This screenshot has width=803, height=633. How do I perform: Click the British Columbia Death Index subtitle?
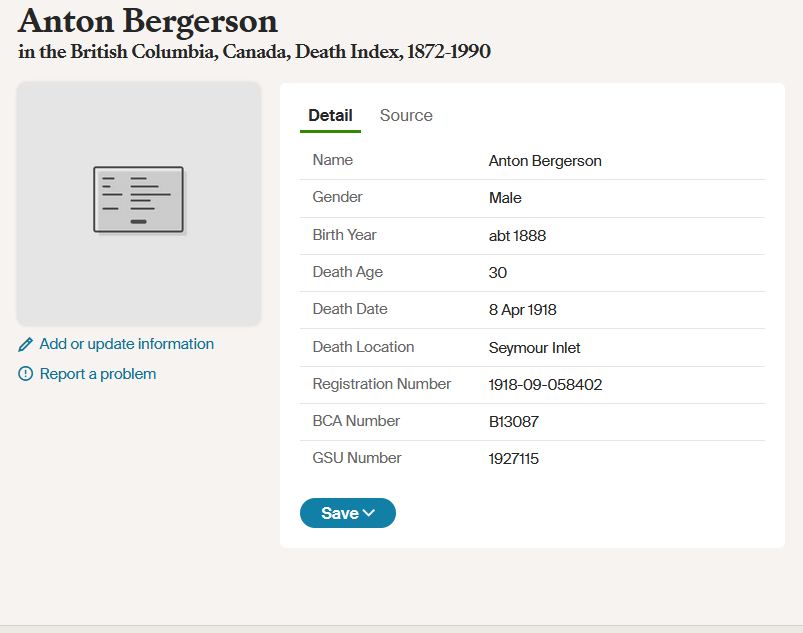pyautogui.click(x=255, y=52)
